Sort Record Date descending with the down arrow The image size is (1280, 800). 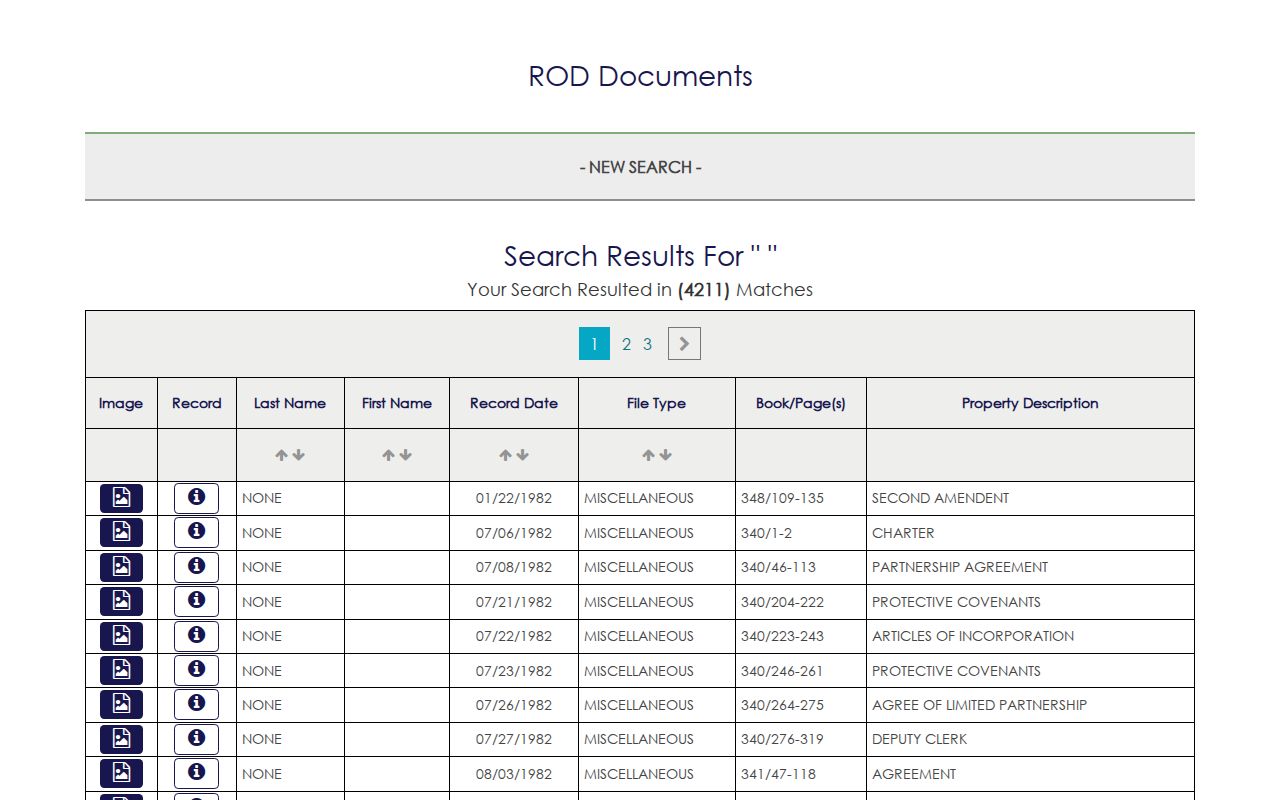click(522, 455)
